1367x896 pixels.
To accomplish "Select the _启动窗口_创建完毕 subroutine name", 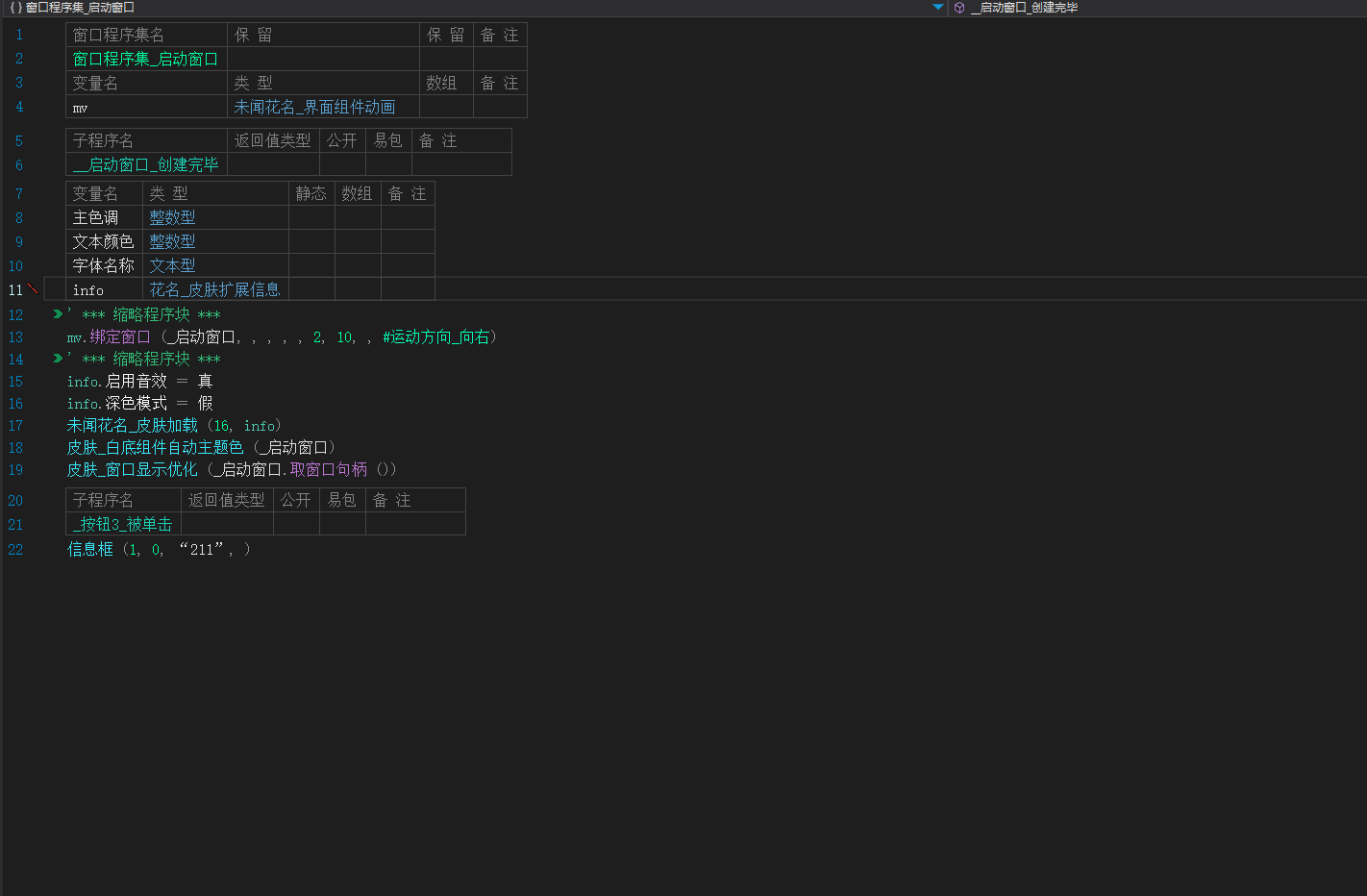I will tap(146, 164).
